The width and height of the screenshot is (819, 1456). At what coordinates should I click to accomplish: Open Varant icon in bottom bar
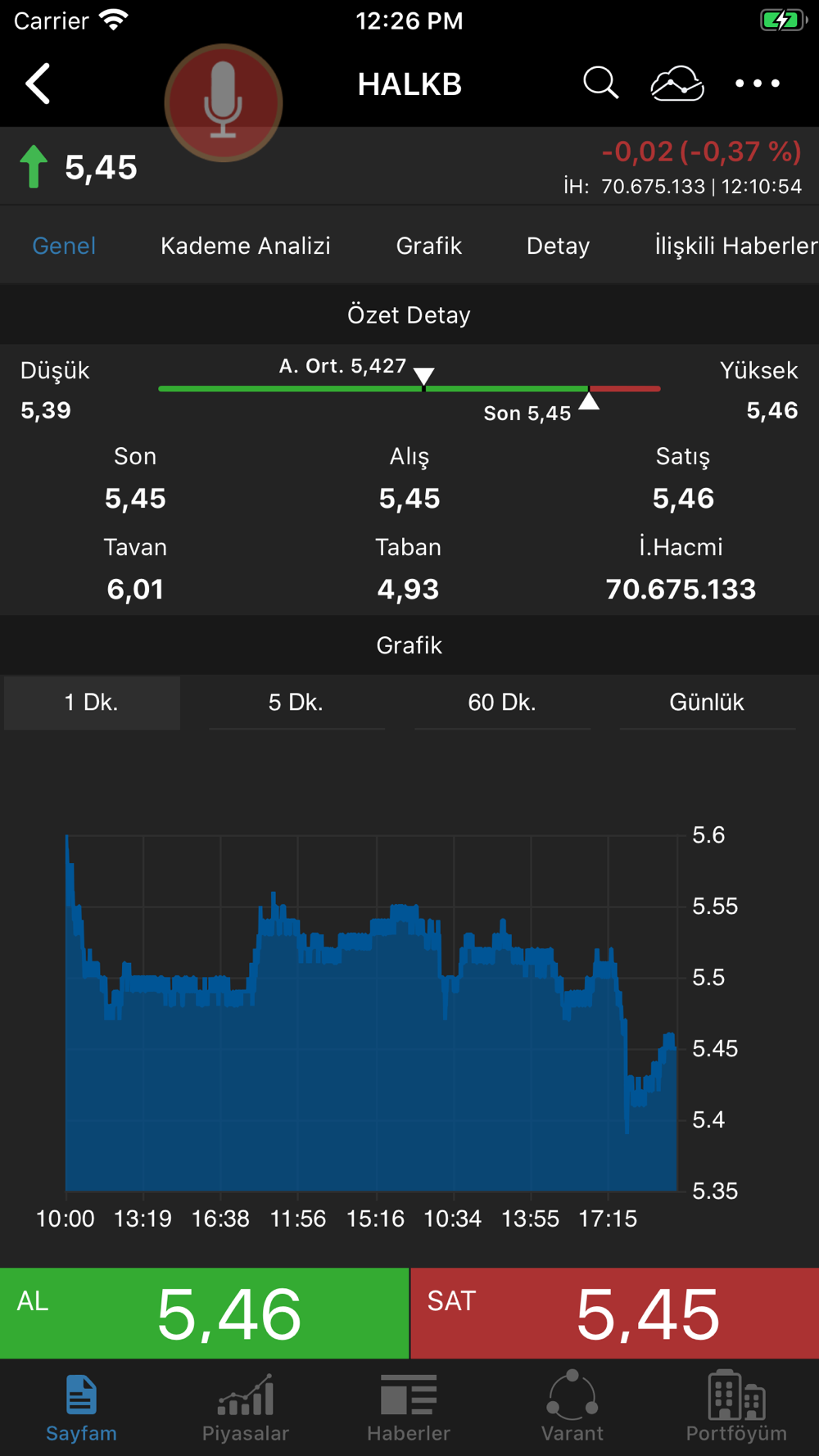pyautogui.click(x=572, y=1394)
